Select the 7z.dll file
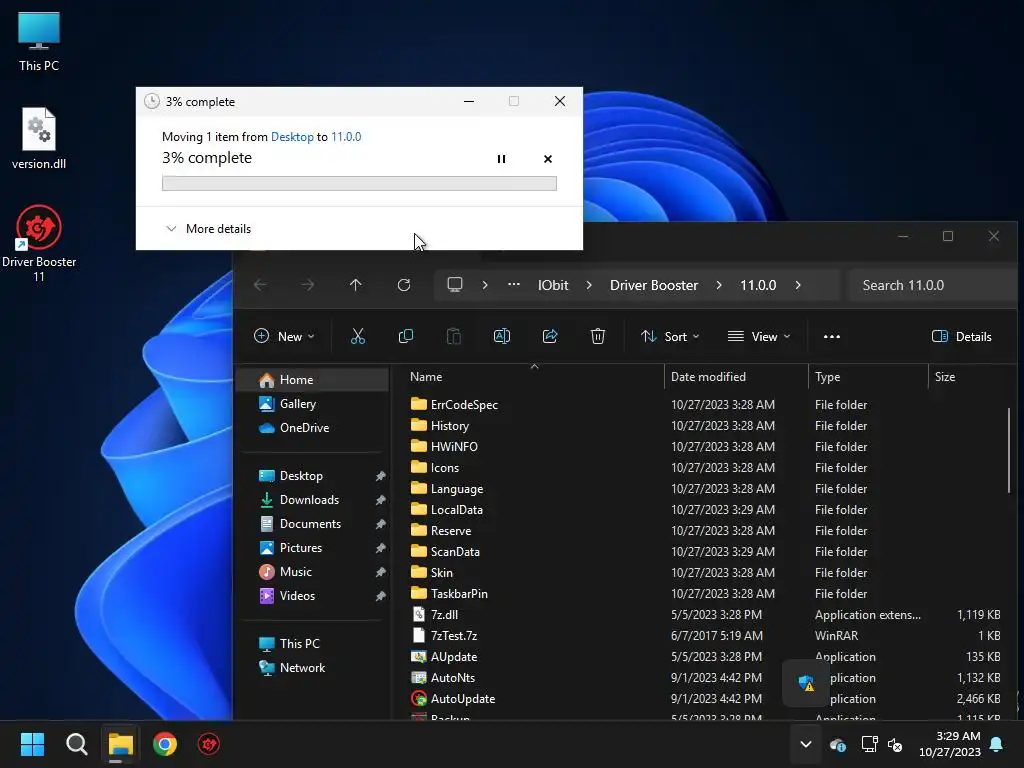The height and width of the screenshot is (768, 1024). coord(444,615)
